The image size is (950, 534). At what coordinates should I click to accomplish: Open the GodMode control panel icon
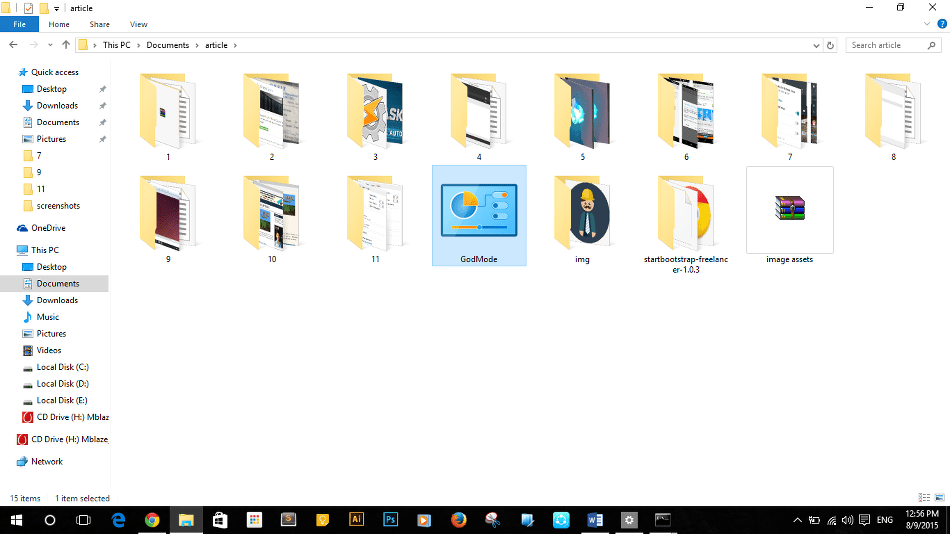(x=479, y=214)
